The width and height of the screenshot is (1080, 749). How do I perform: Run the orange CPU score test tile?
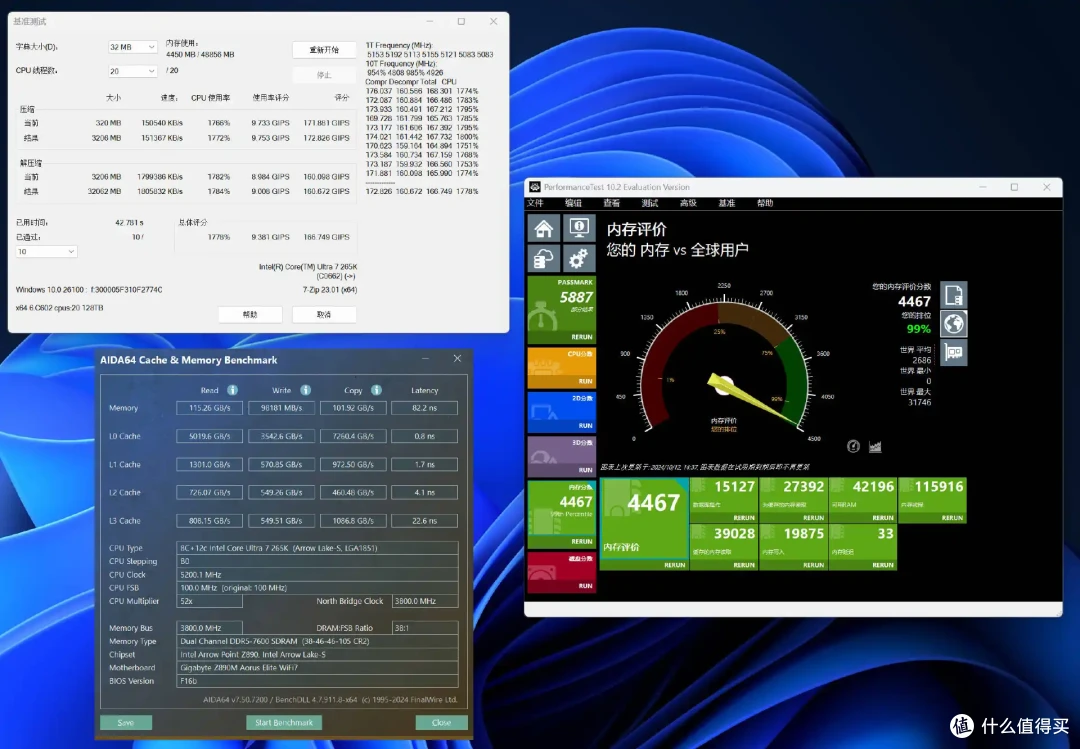click(561, 368)
